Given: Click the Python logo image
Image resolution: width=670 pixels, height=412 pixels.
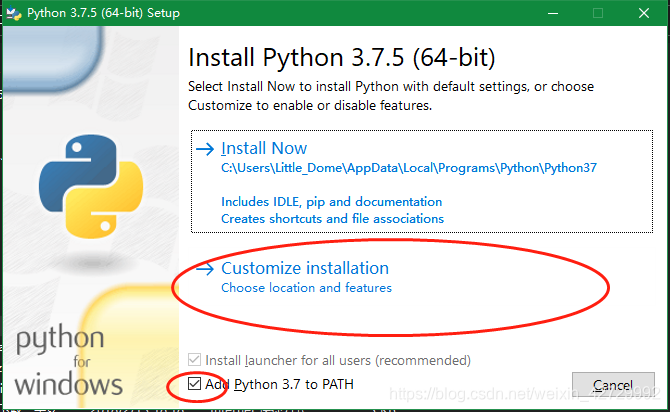Looking at the screenshot, I should click(91, 187).
